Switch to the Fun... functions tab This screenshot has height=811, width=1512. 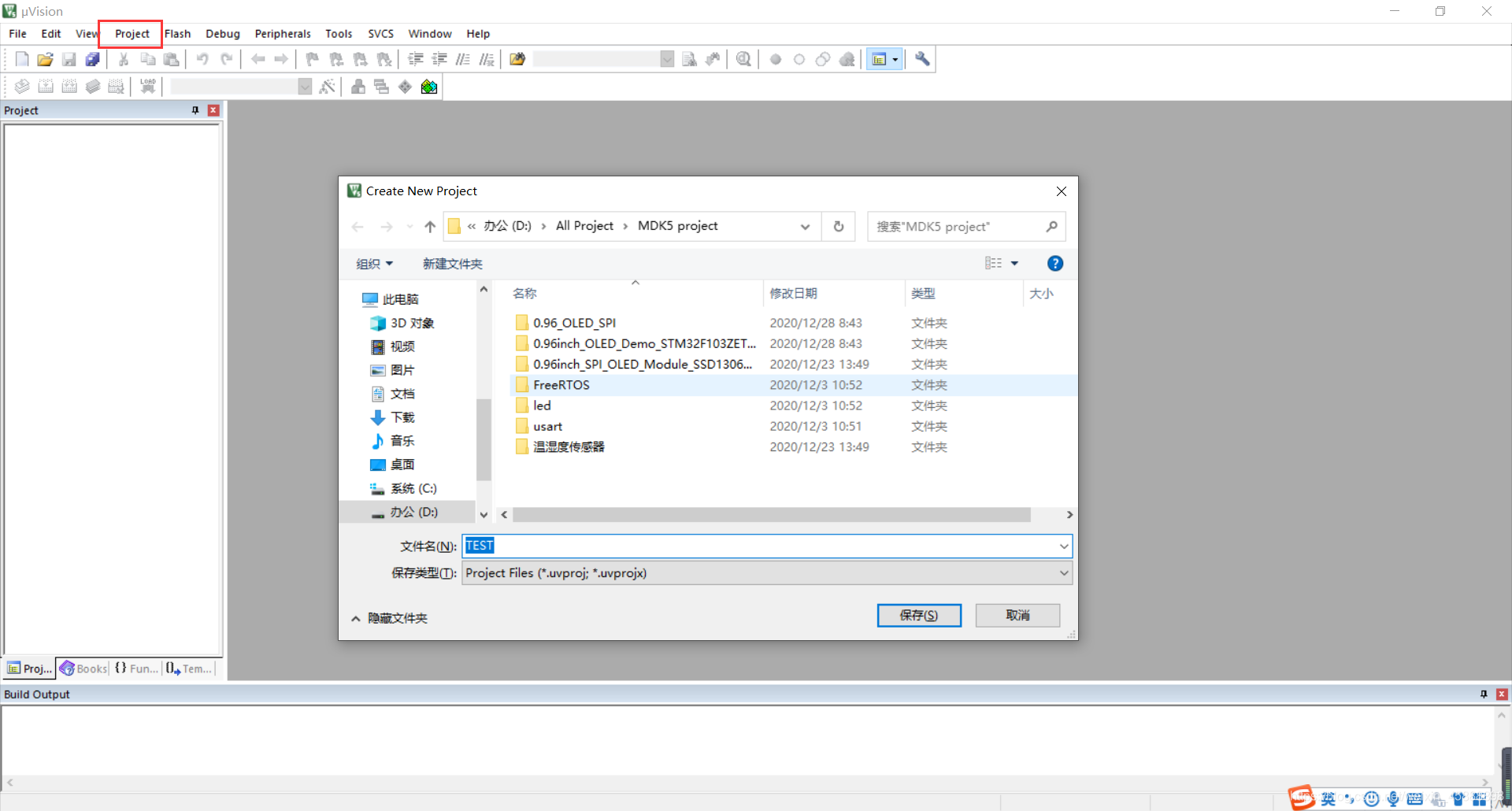(137, 668)
